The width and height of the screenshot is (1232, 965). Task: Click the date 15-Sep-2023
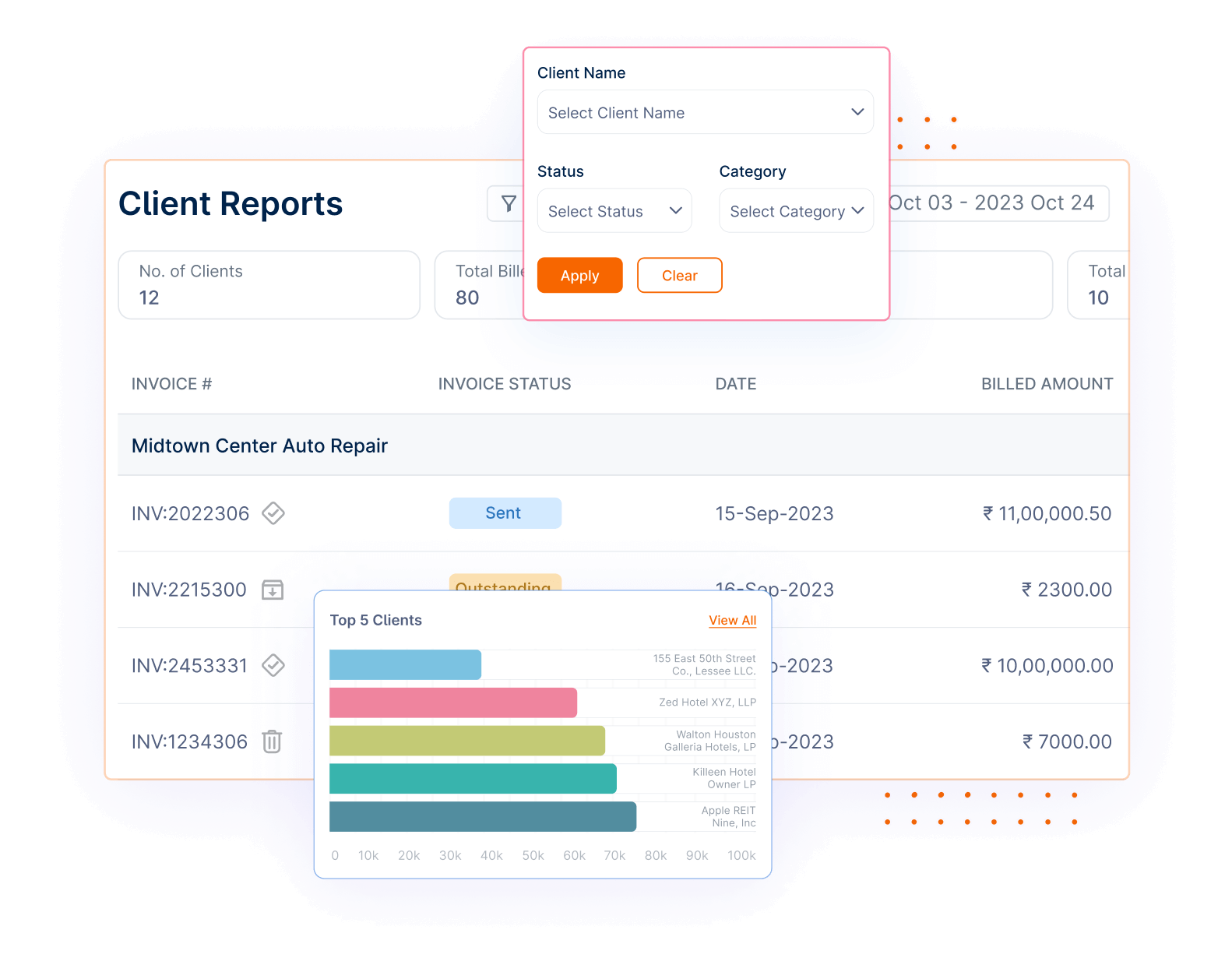pos(775,513)
